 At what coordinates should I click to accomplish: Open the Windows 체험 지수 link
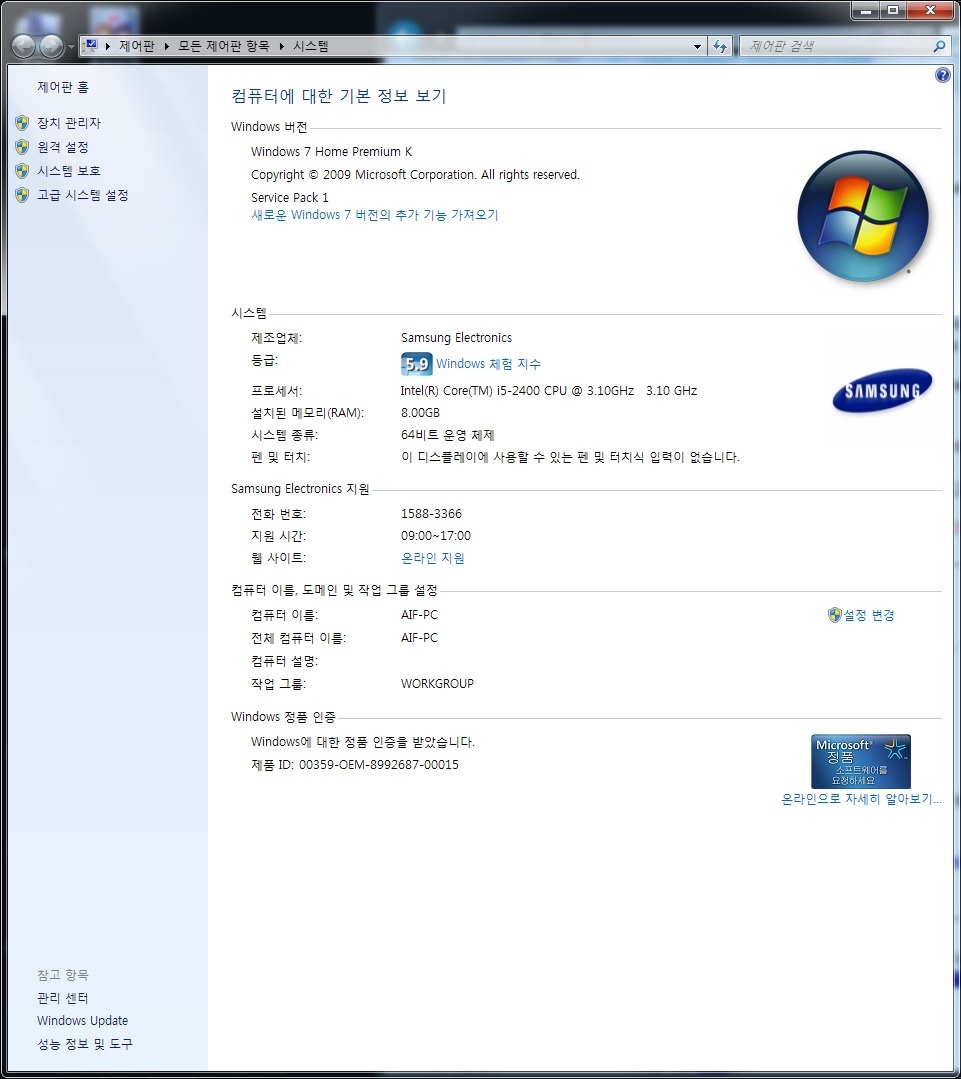click(488, 363)
